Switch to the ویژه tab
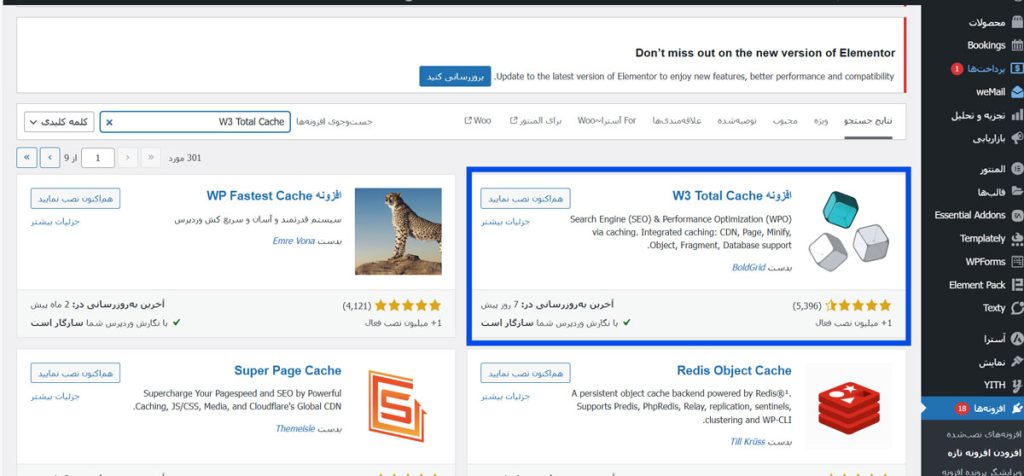 (x=821, y=121)
